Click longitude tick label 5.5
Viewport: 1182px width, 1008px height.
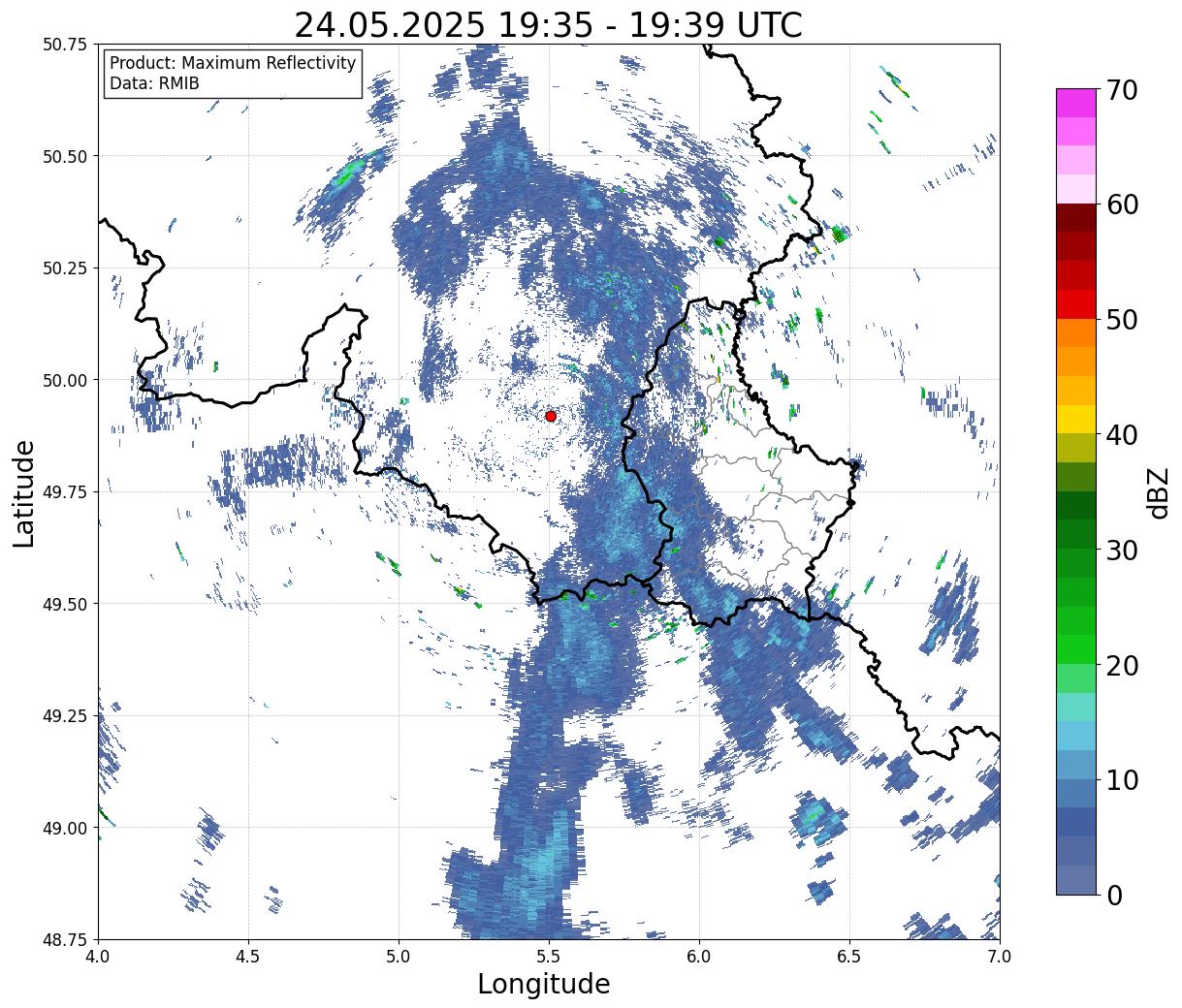(549, 956)
